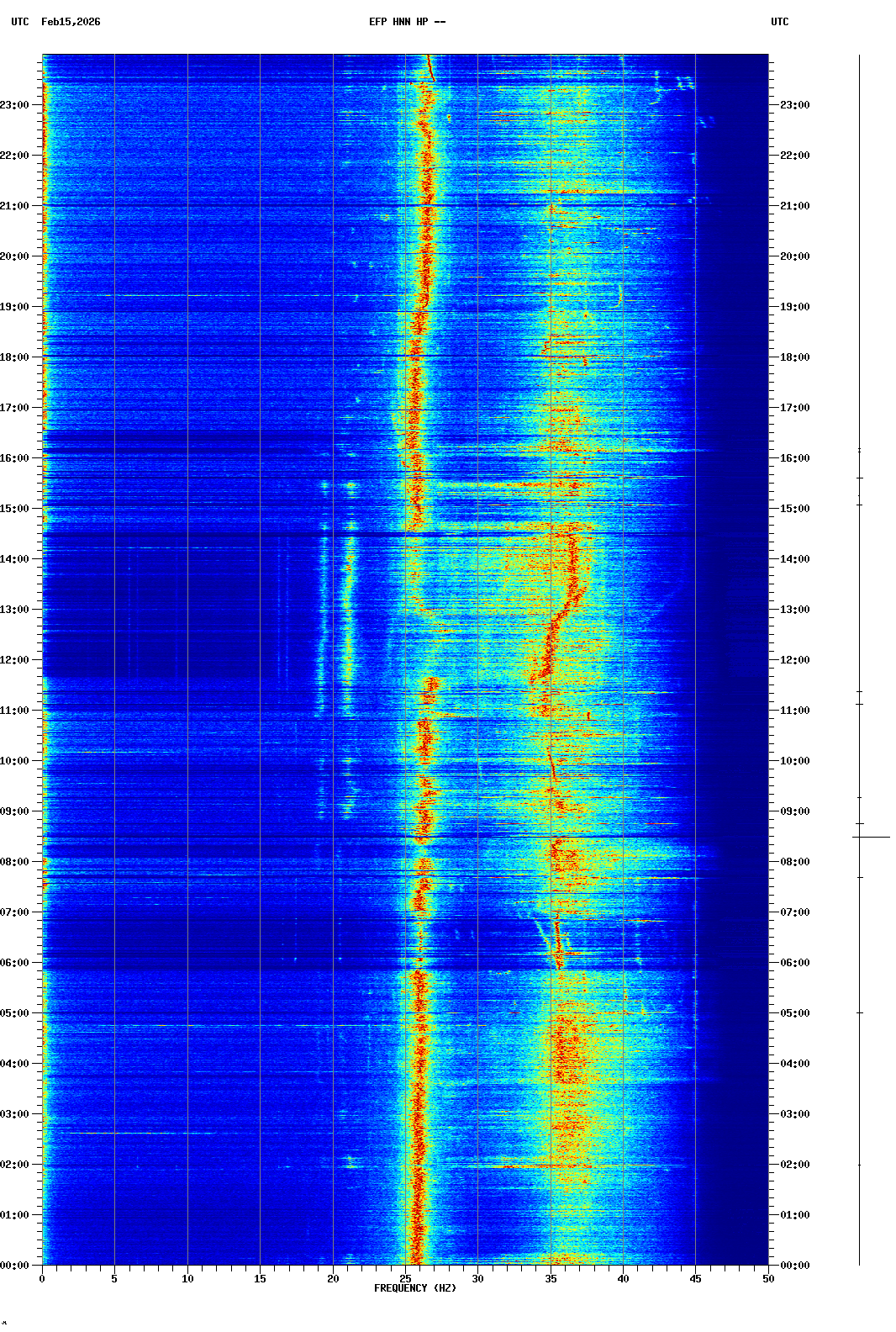Click the station title EFP HNN HP
The height and width of the screenshot is (1332, 896).
pos(407,22)
